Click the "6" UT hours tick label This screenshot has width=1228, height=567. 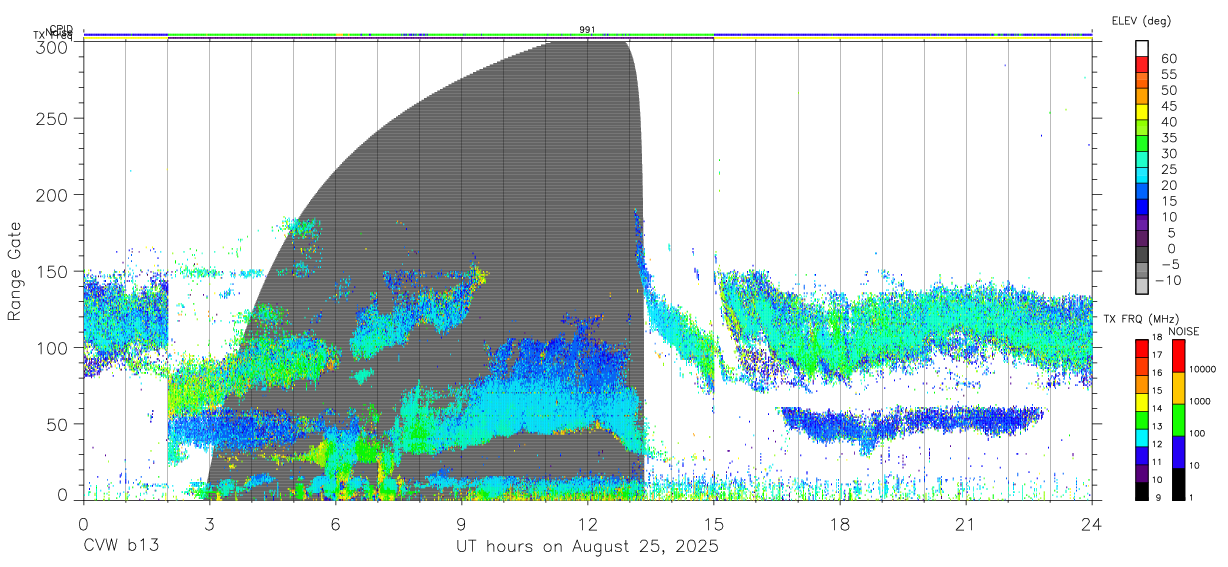pos(335,524)
